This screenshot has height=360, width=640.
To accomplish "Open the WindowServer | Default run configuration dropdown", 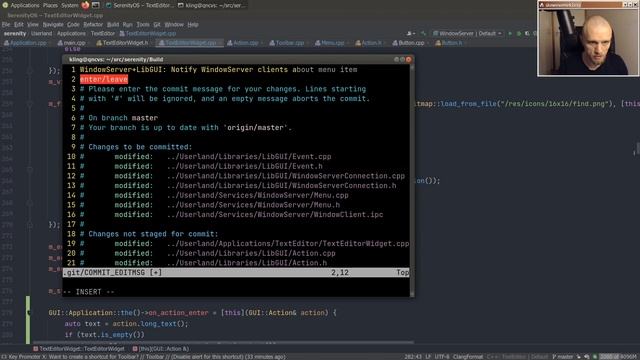I will [467, 33].
